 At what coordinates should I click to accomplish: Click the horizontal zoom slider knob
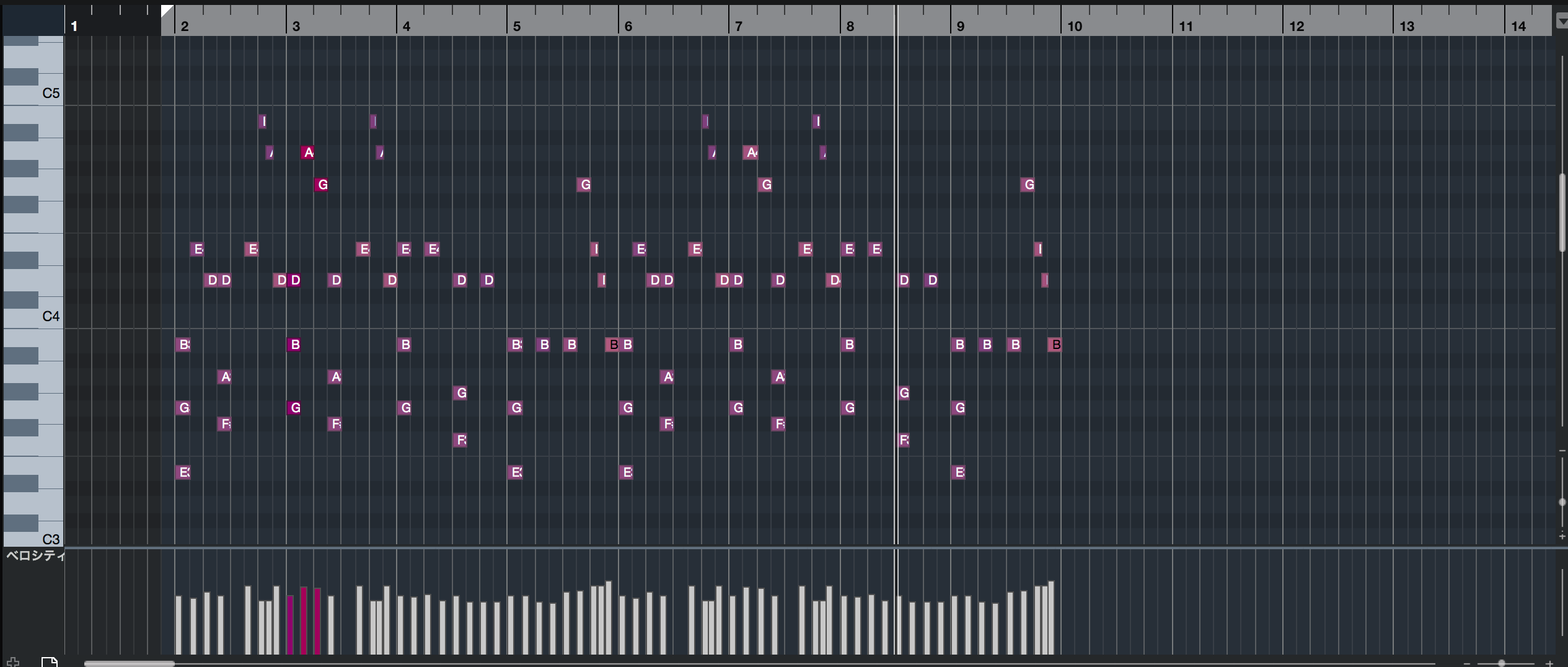[1501, 663]
